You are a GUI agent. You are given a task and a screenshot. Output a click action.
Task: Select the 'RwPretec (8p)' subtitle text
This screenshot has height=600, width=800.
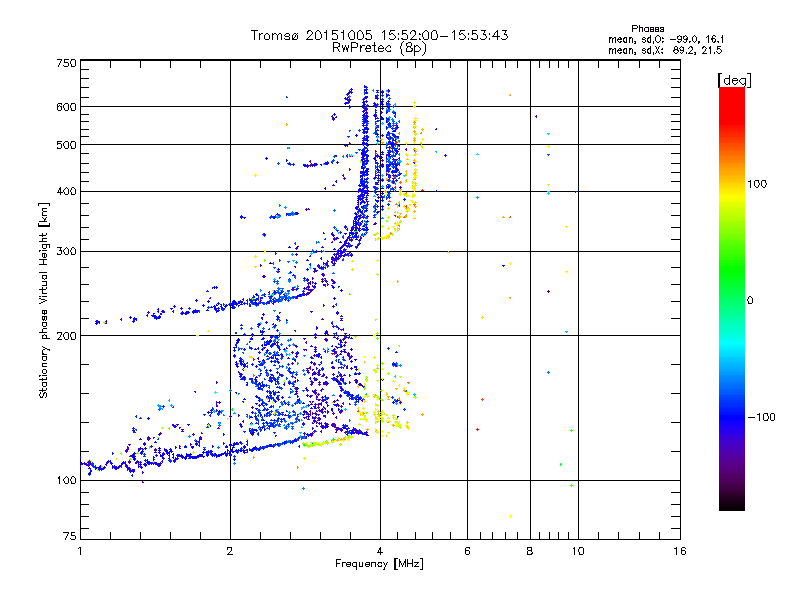[379, 48]
